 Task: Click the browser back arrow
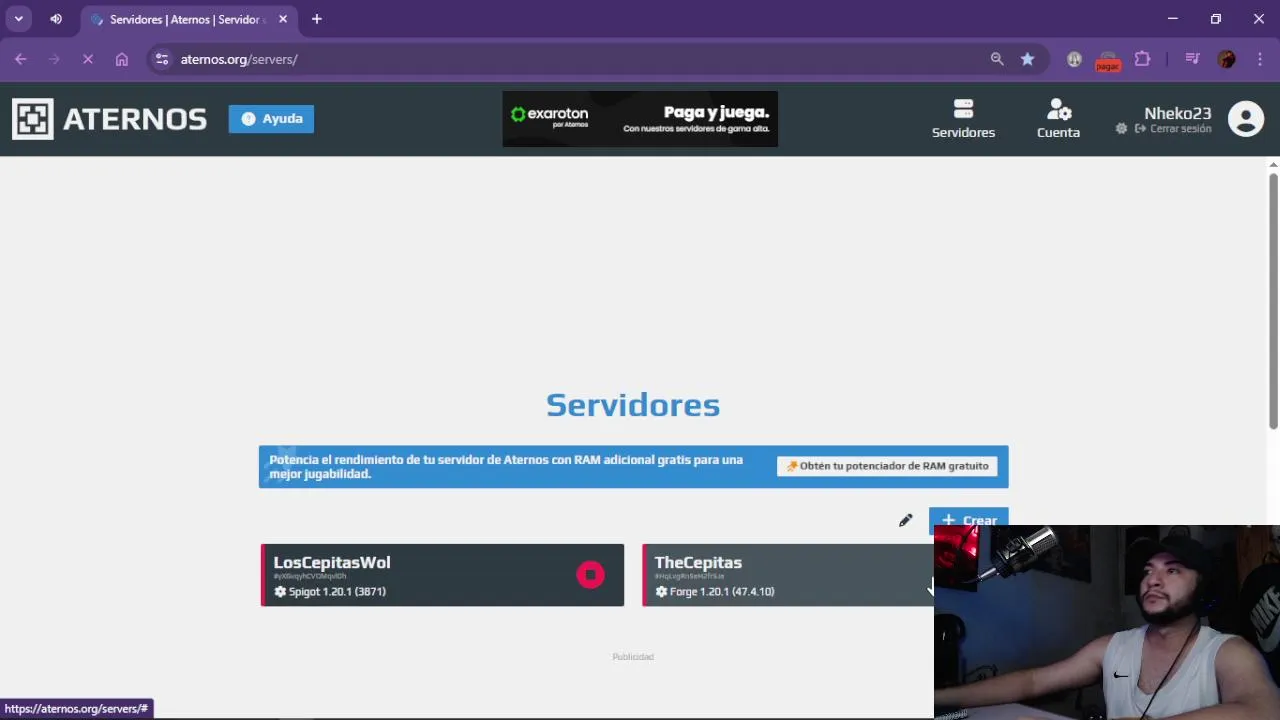coord(20,59)
